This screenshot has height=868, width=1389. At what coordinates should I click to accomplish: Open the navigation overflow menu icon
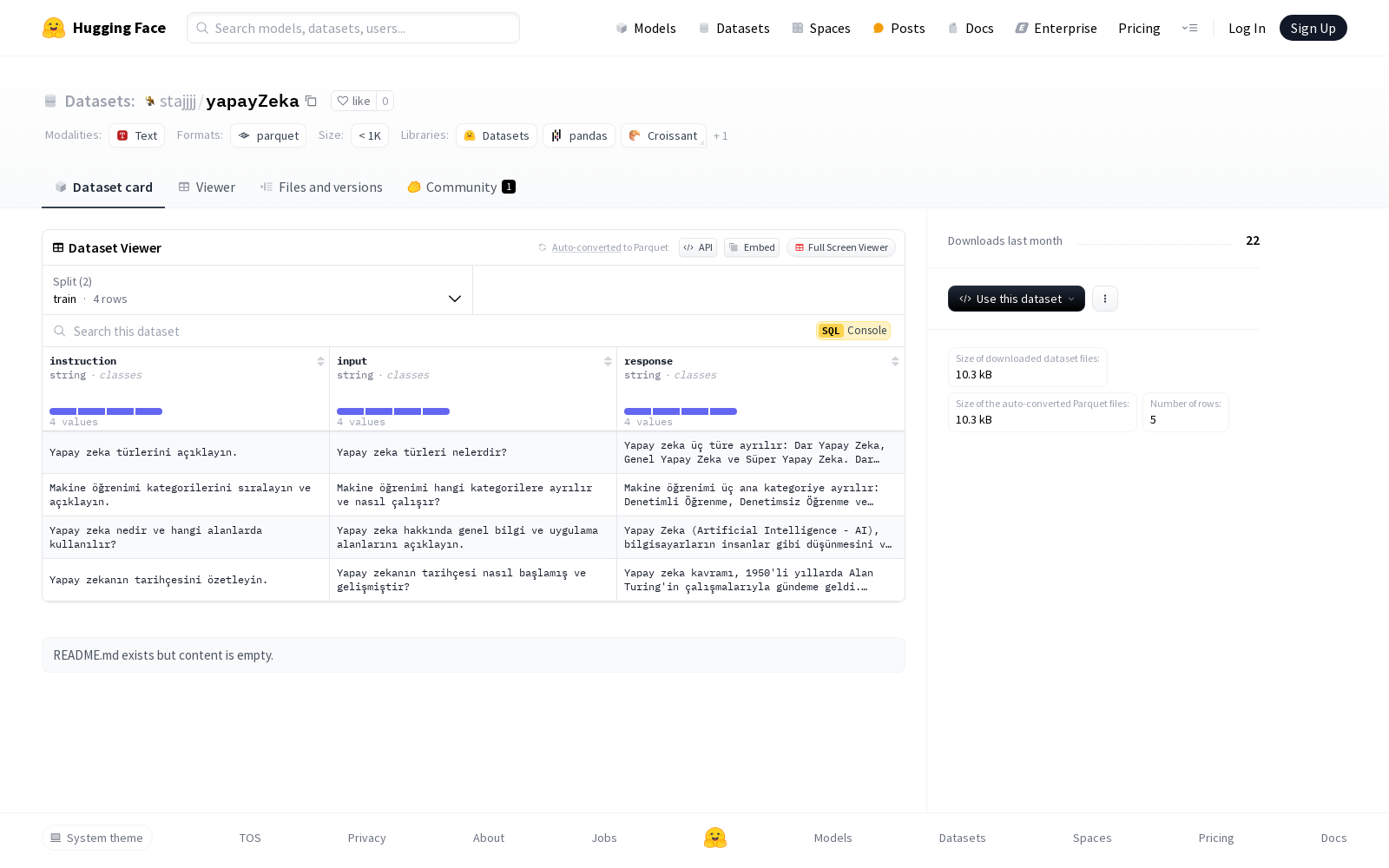point(1189,28)
